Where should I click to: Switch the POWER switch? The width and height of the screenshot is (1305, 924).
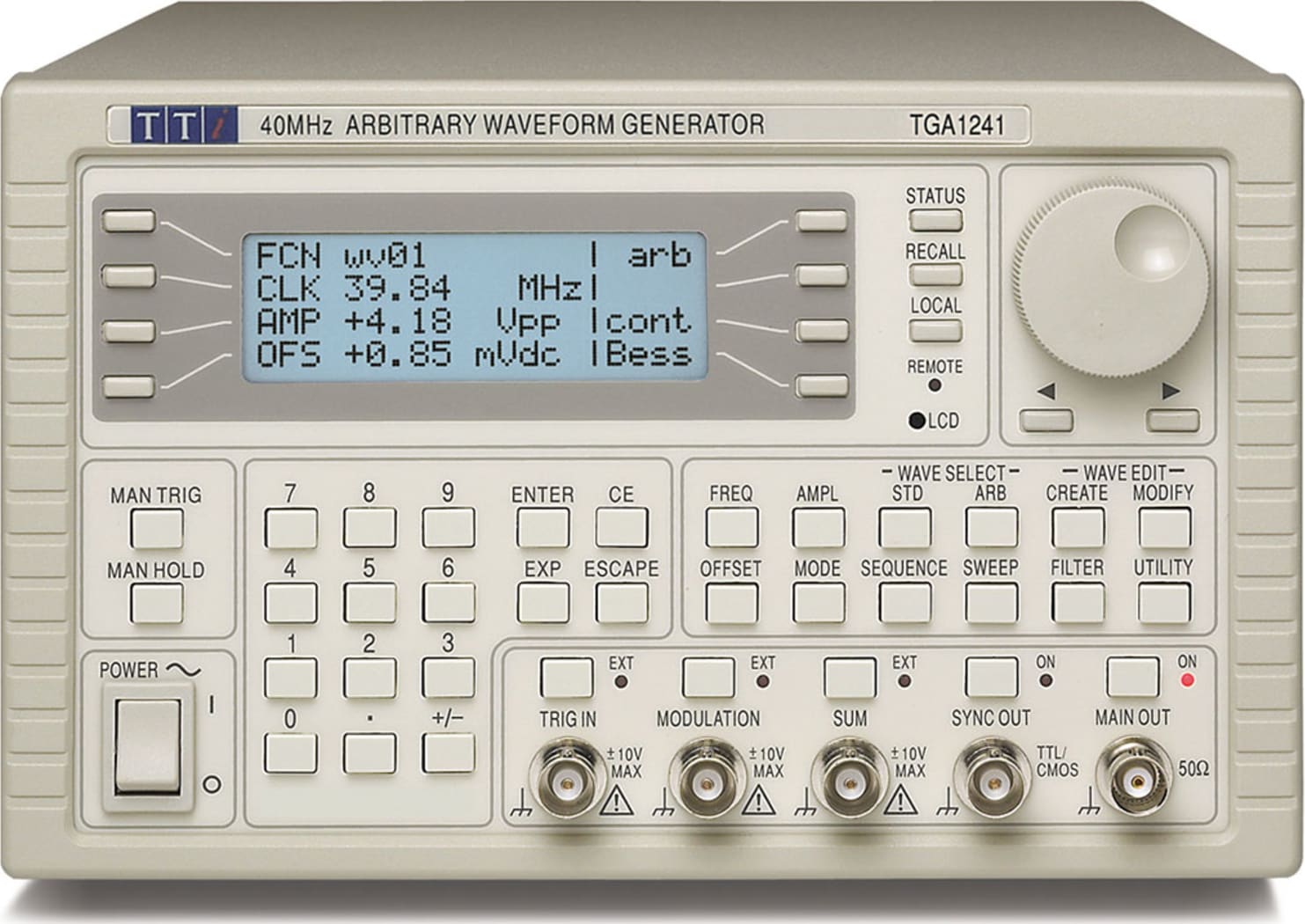point(148,748)
